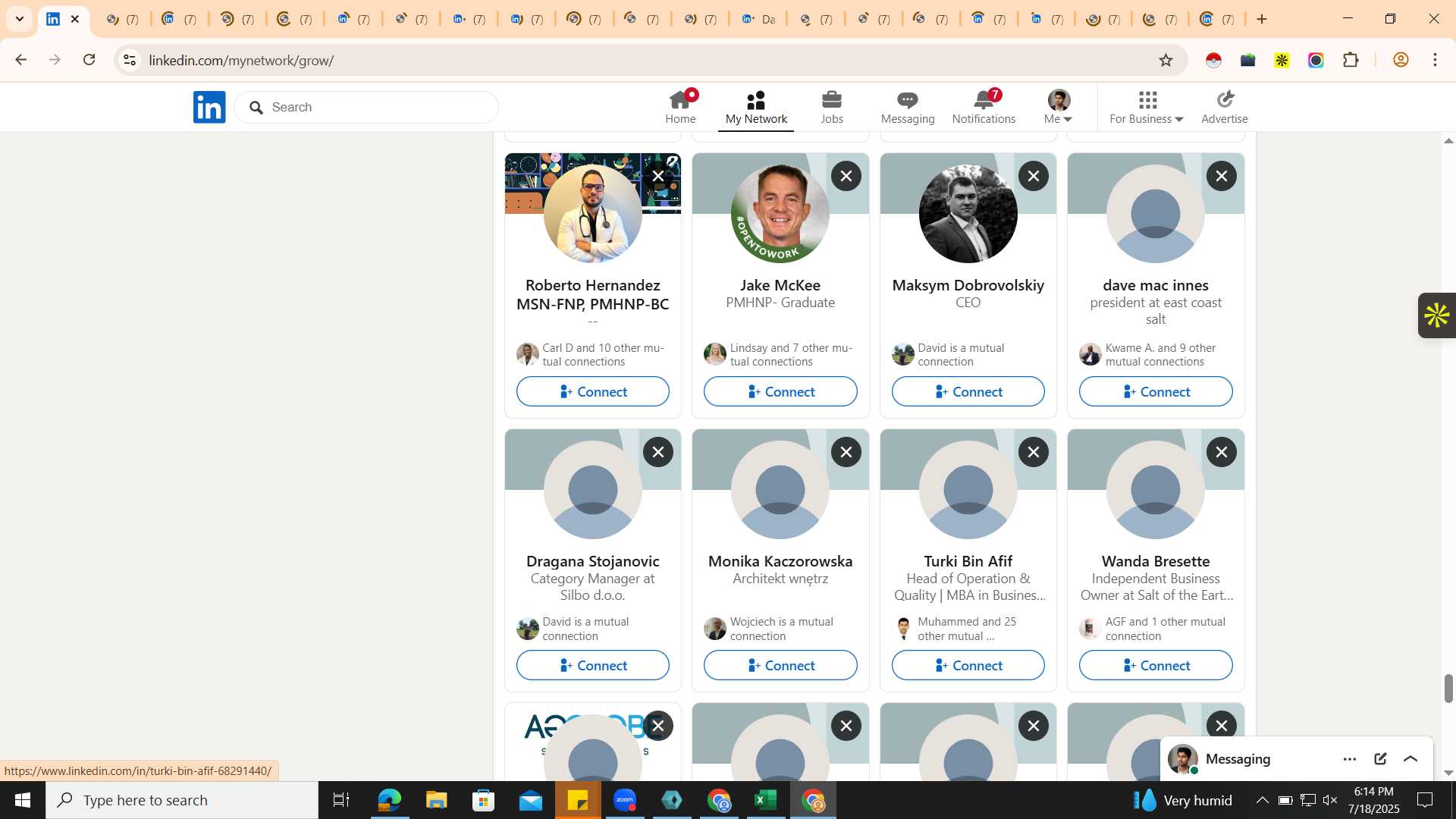Screen dimensions: 1456x819
Task: Connect with Roberto Hernandez
Action: point(593,391)
